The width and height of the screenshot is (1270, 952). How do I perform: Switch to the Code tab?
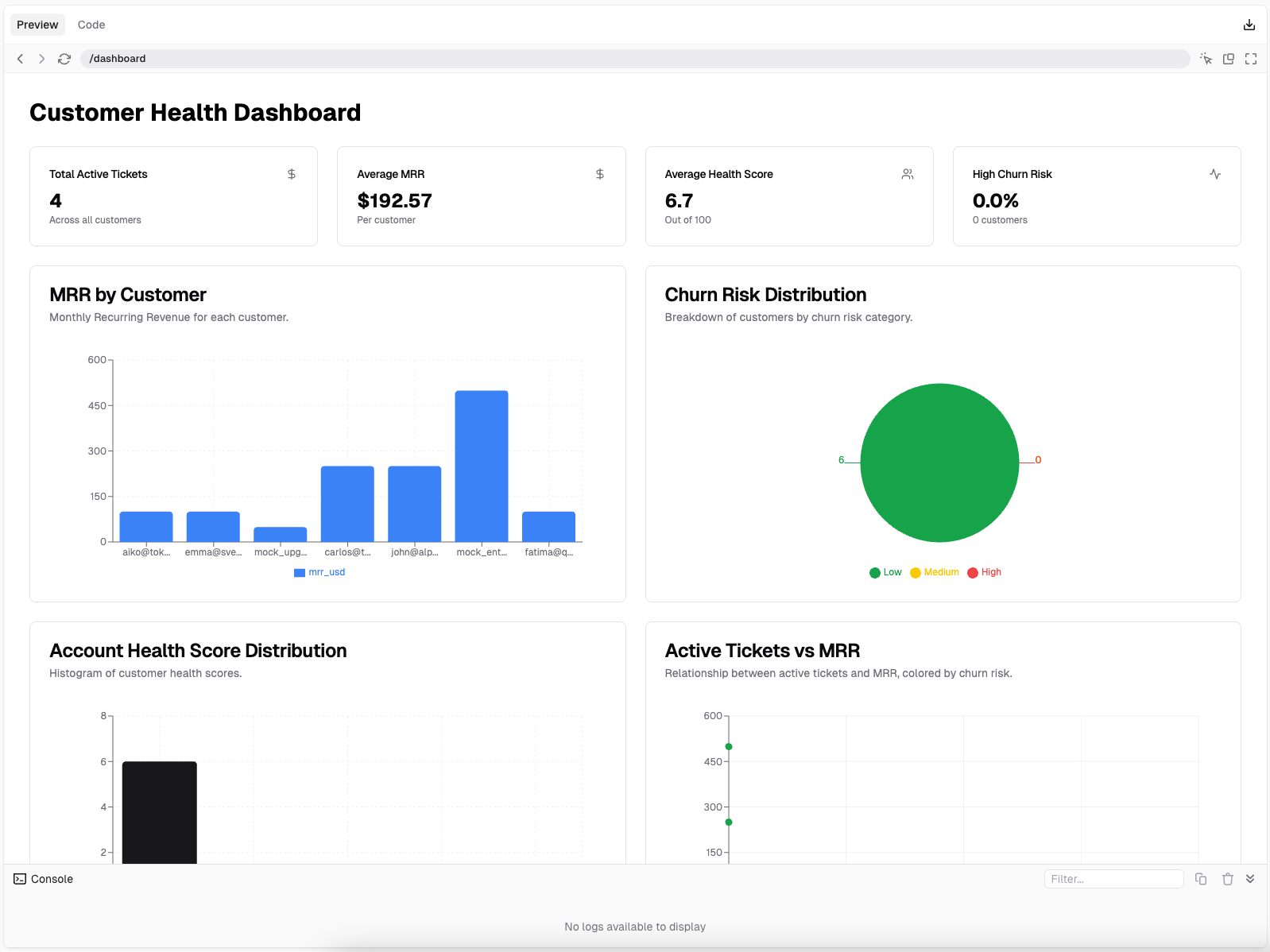(x=91, y=25)
